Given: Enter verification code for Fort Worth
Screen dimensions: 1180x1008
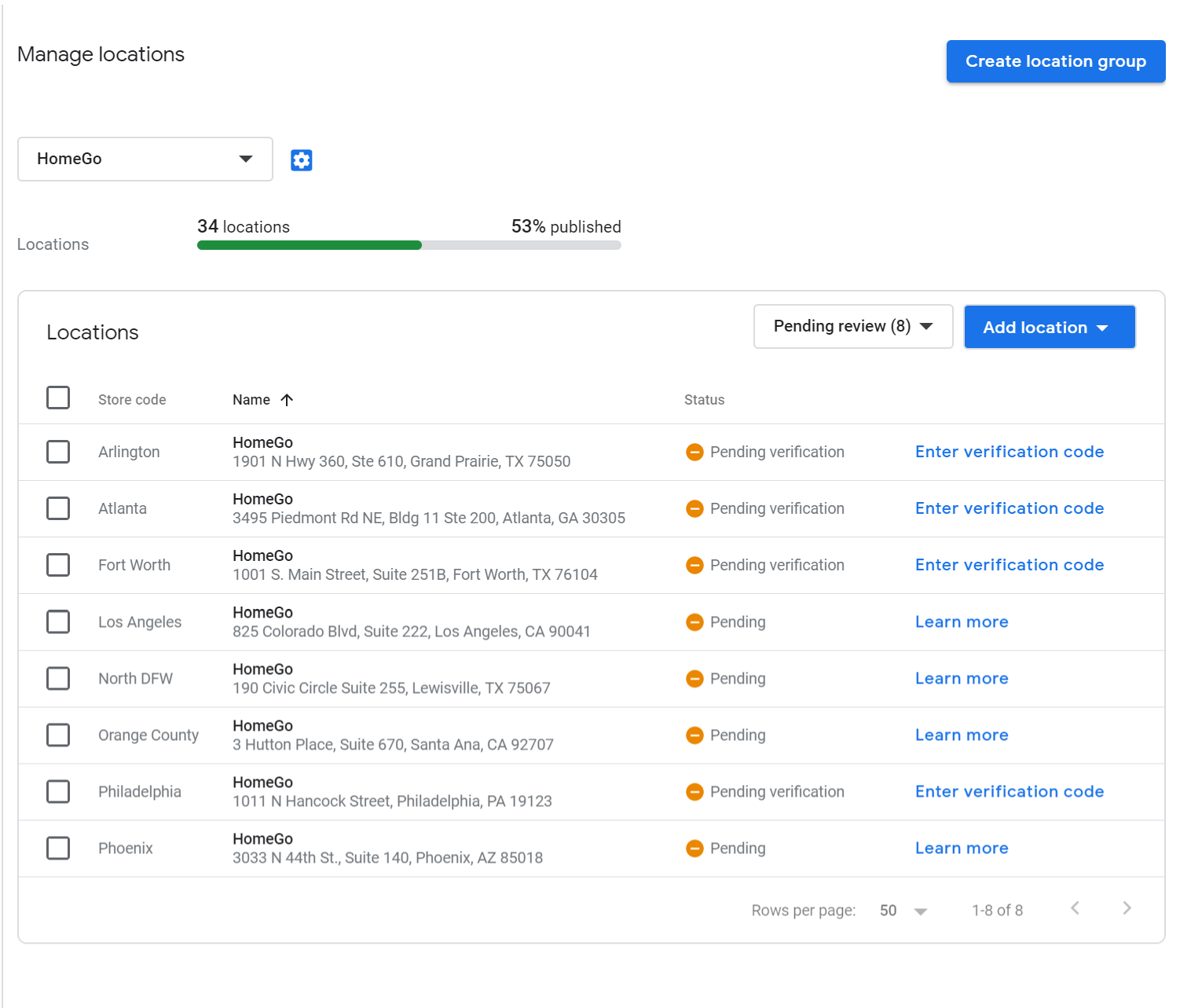Looking at the screenshot, I should click(1009, 565).
